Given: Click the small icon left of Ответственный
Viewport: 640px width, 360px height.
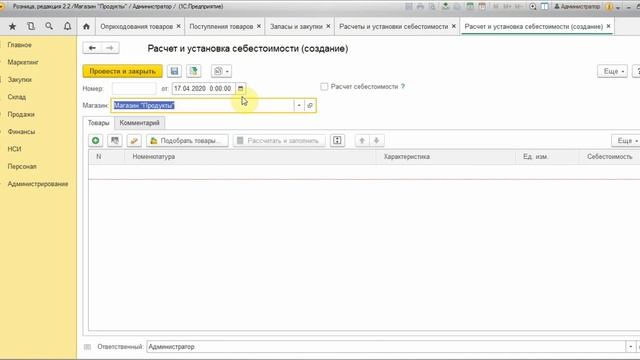Looking at the screenshot, I should click(x=87, y=347).
